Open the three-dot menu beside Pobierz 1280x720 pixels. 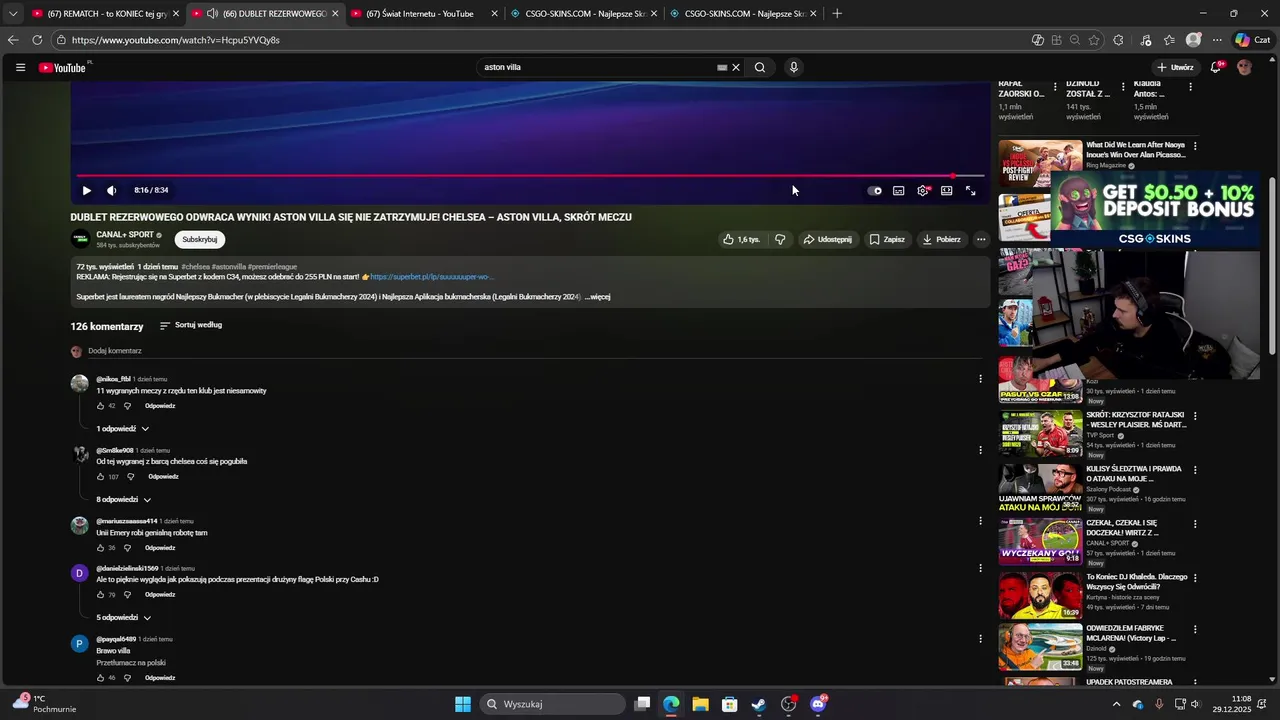(x=981, y=239)
